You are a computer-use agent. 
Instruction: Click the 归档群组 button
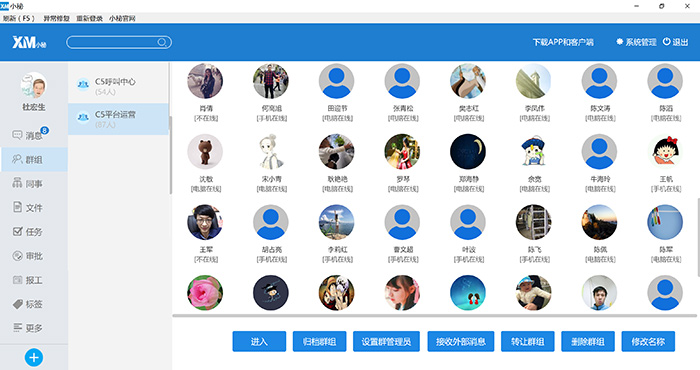[319, 341]
